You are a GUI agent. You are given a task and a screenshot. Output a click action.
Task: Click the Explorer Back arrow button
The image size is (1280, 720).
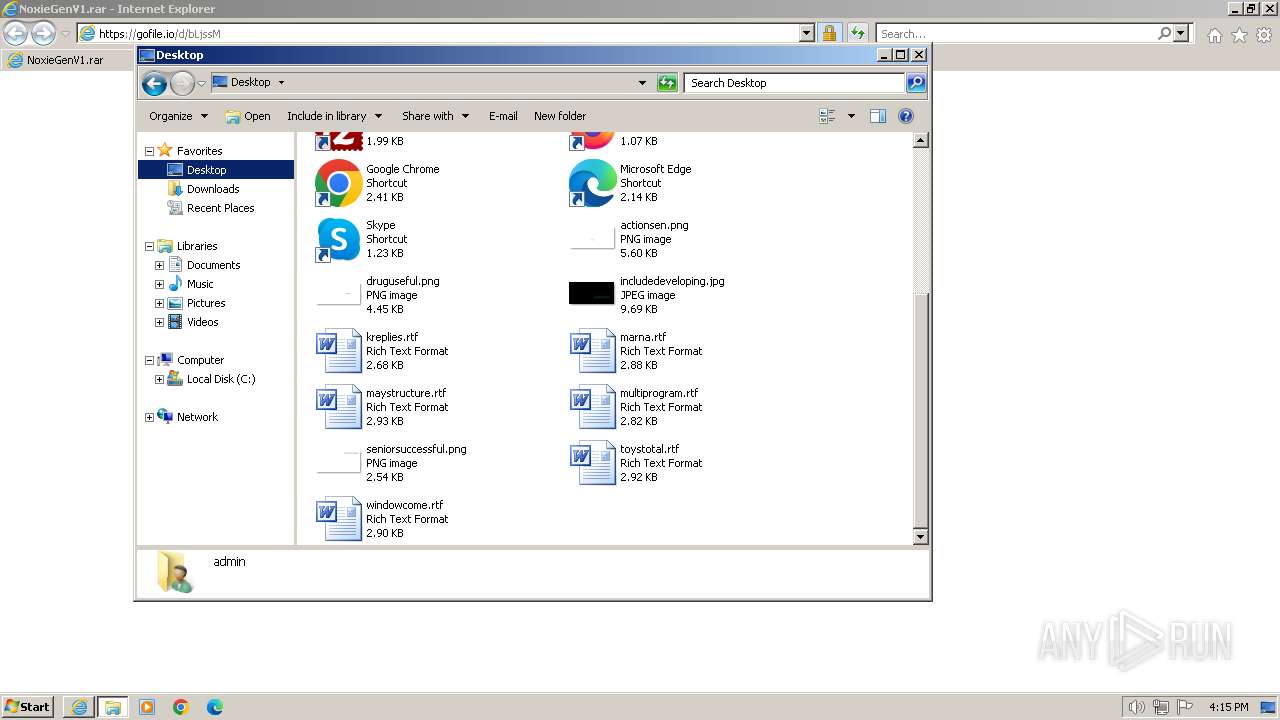[154, 83]
